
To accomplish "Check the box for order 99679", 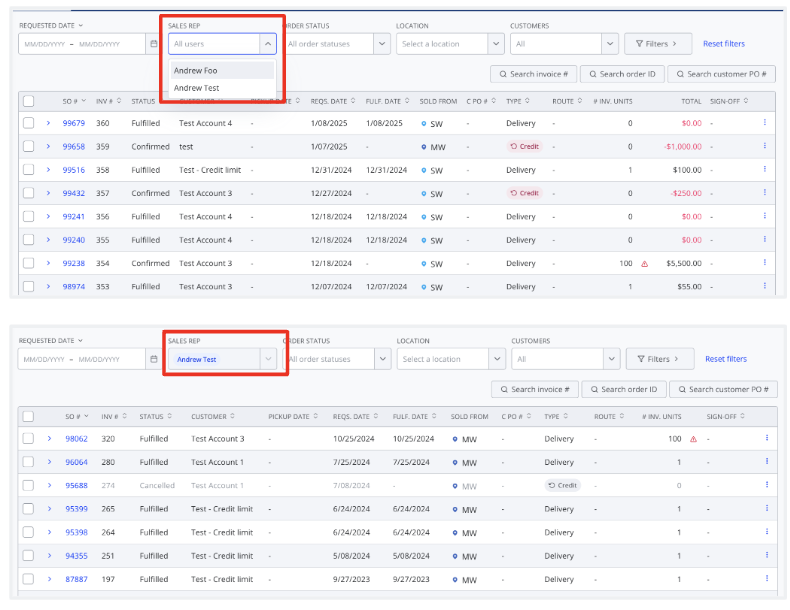I will pyautogui.click(x=29, y=123).
